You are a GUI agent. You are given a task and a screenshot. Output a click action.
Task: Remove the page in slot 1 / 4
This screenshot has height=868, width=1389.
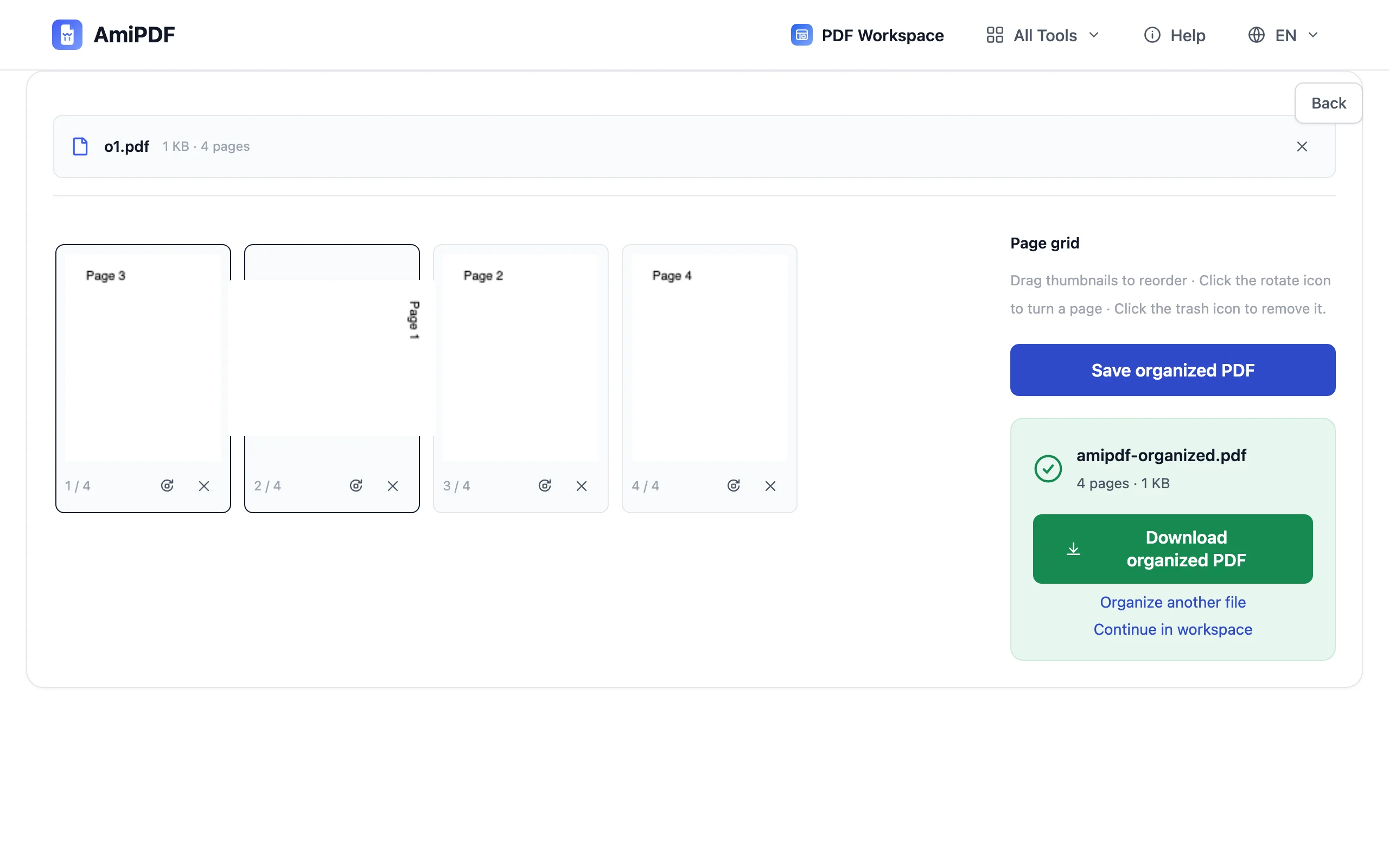tap(204, 486)
